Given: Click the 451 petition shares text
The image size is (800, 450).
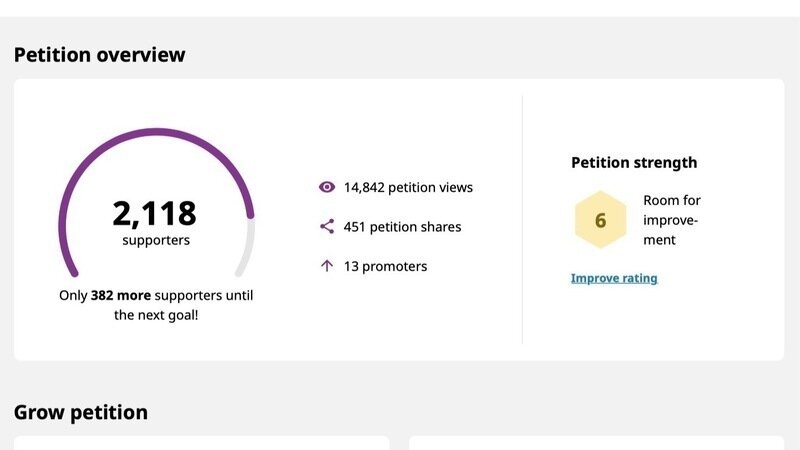Looking at the screenshot, I should pos(402,227).
